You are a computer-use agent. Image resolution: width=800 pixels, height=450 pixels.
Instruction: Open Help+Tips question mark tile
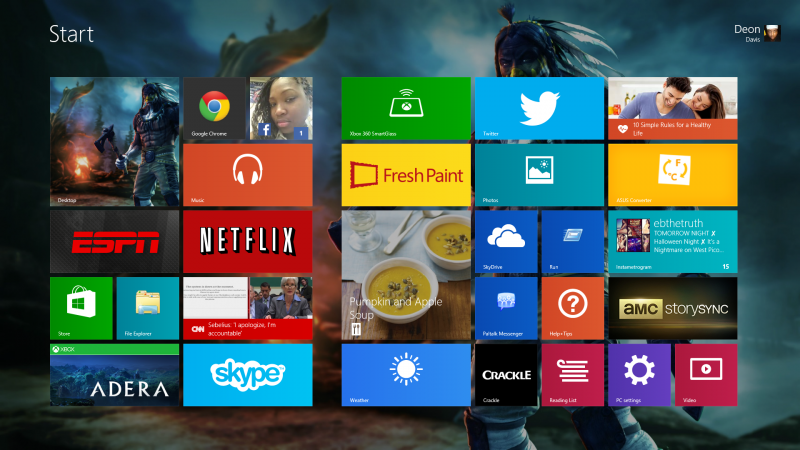573,308
